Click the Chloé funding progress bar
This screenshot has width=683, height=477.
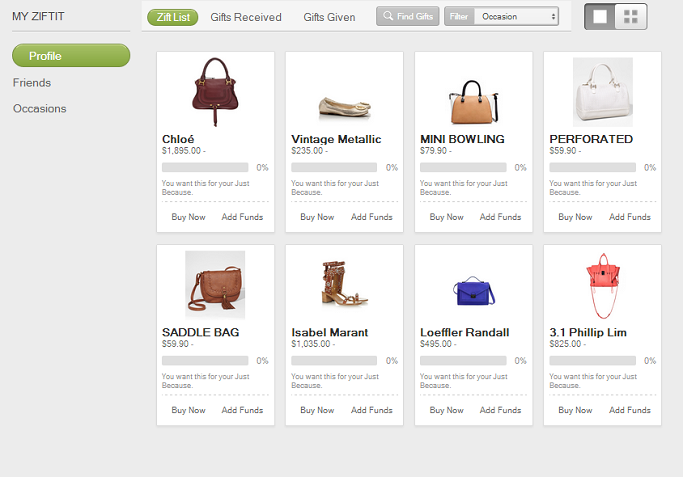tap(205, 167)
